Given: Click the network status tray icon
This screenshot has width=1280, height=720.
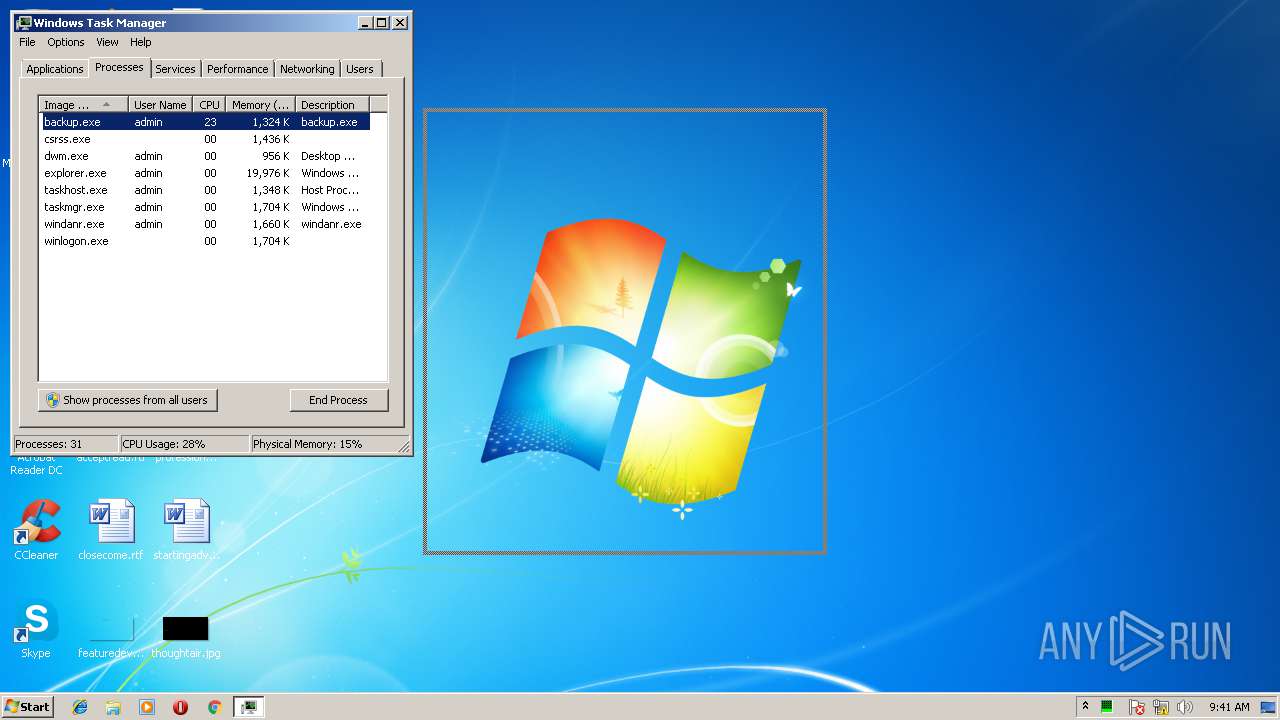Looking at the screenshot, I should (x=1161, y=707).
